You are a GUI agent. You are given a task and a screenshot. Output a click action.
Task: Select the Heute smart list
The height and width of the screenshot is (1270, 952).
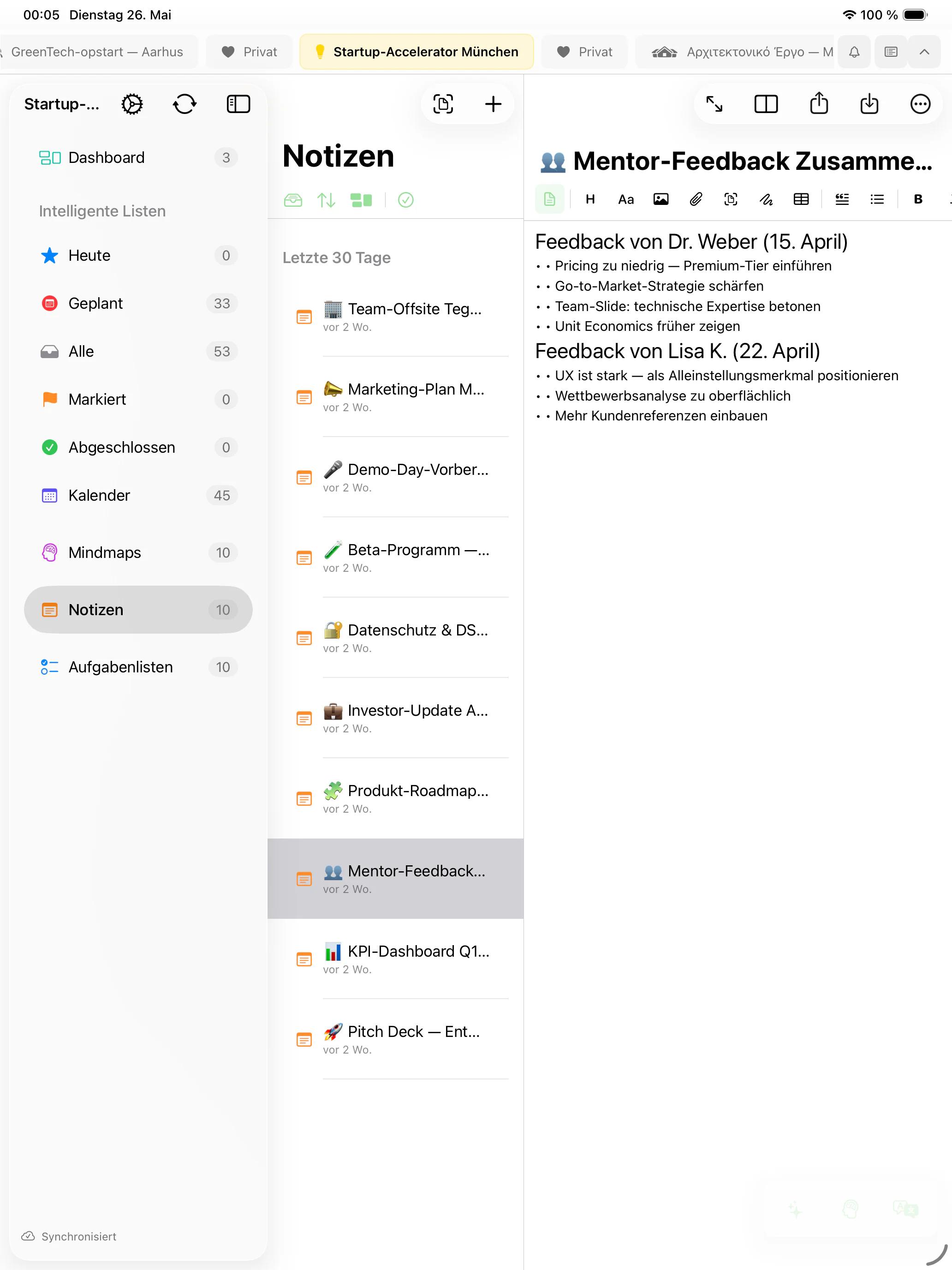138,255
